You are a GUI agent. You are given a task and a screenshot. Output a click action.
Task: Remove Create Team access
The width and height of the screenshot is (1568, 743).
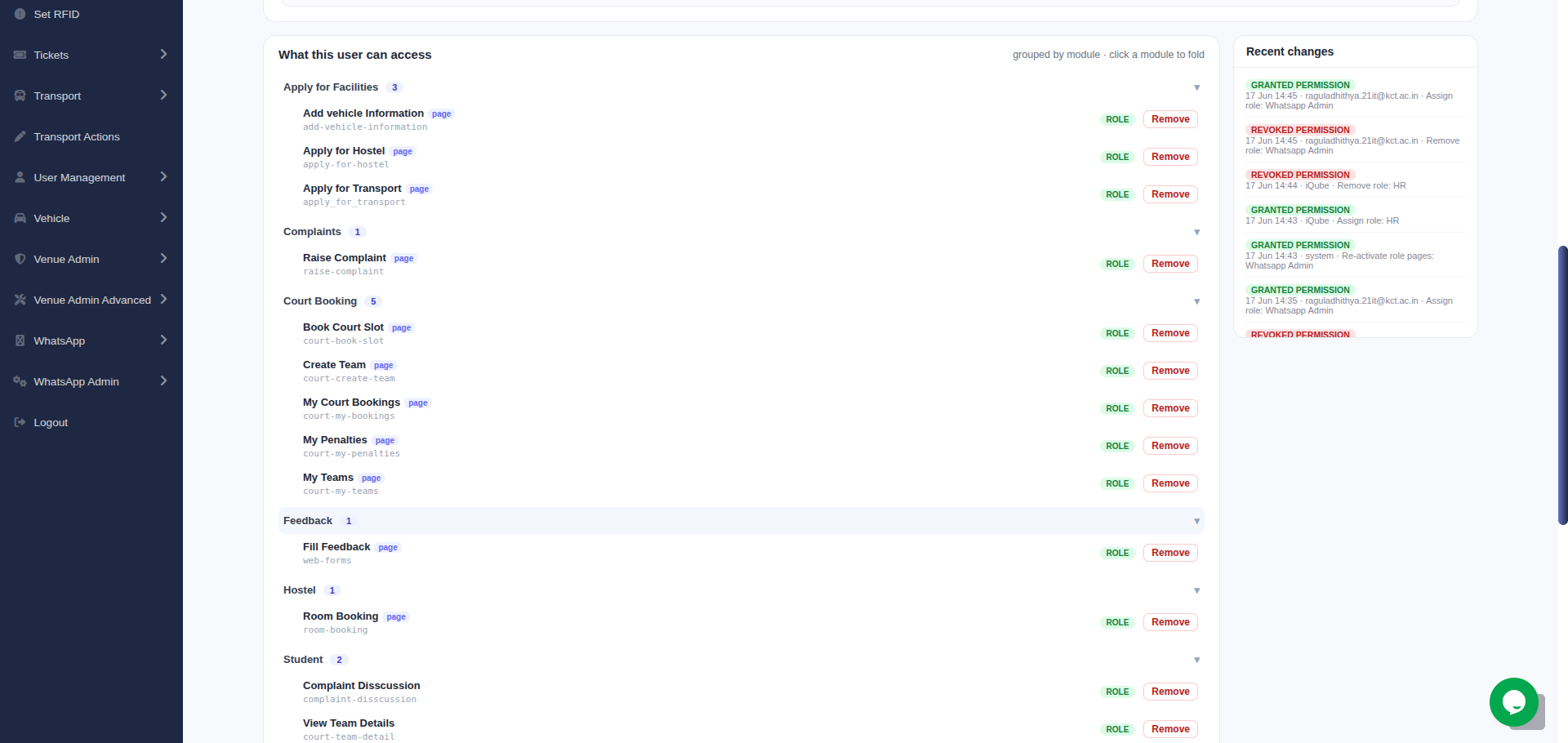click(x=1170, y=371)
